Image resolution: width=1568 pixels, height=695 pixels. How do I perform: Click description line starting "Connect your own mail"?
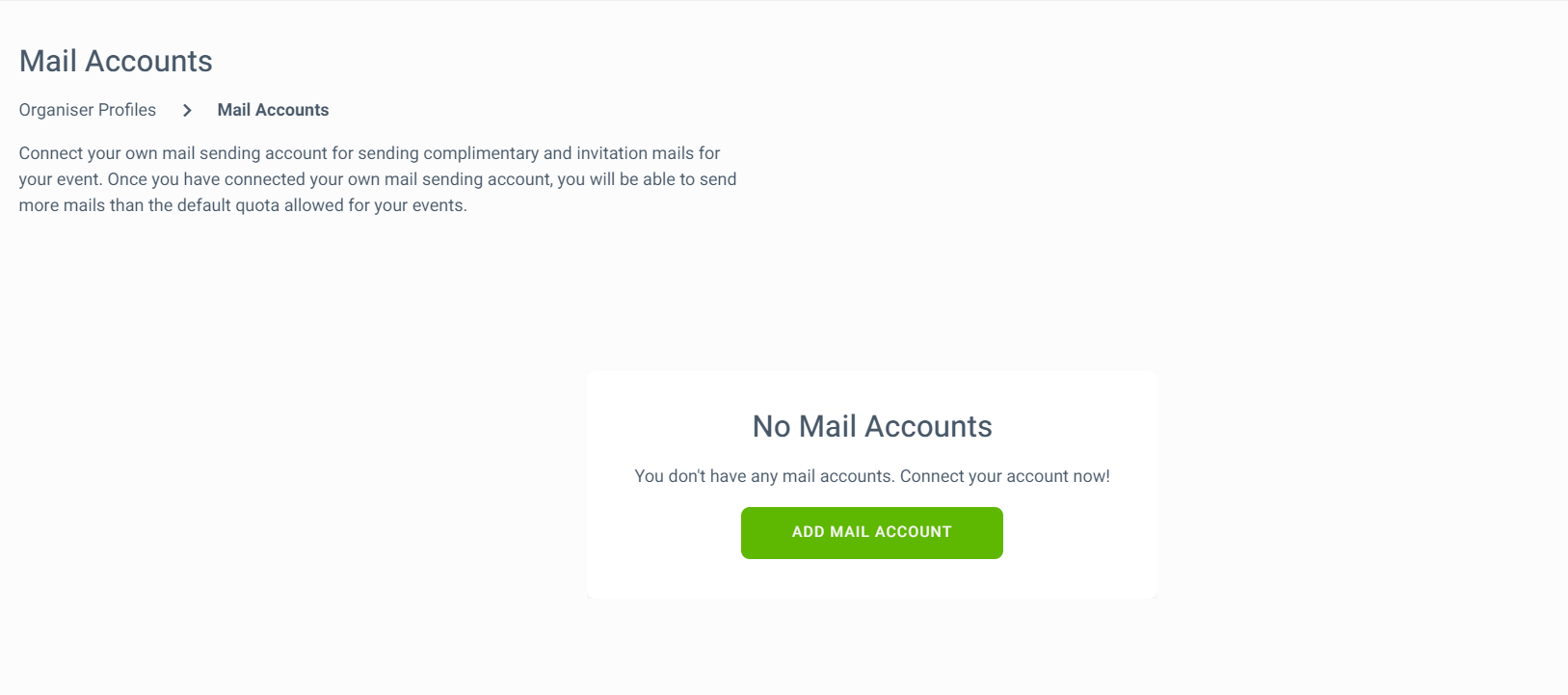pos(369,153)
